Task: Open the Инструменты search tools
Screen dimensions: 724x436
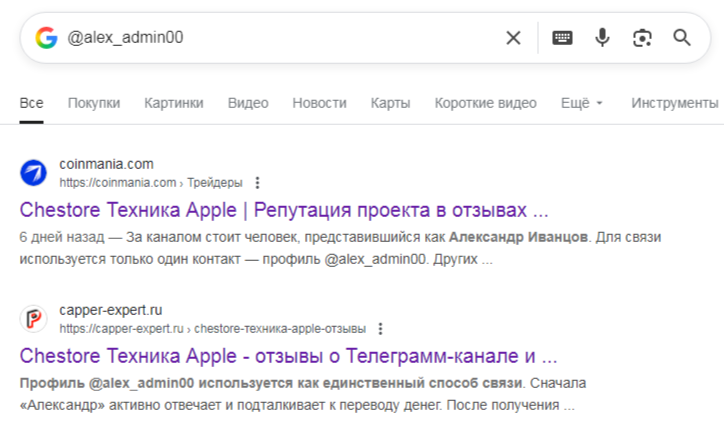Action: coord(674,103)
